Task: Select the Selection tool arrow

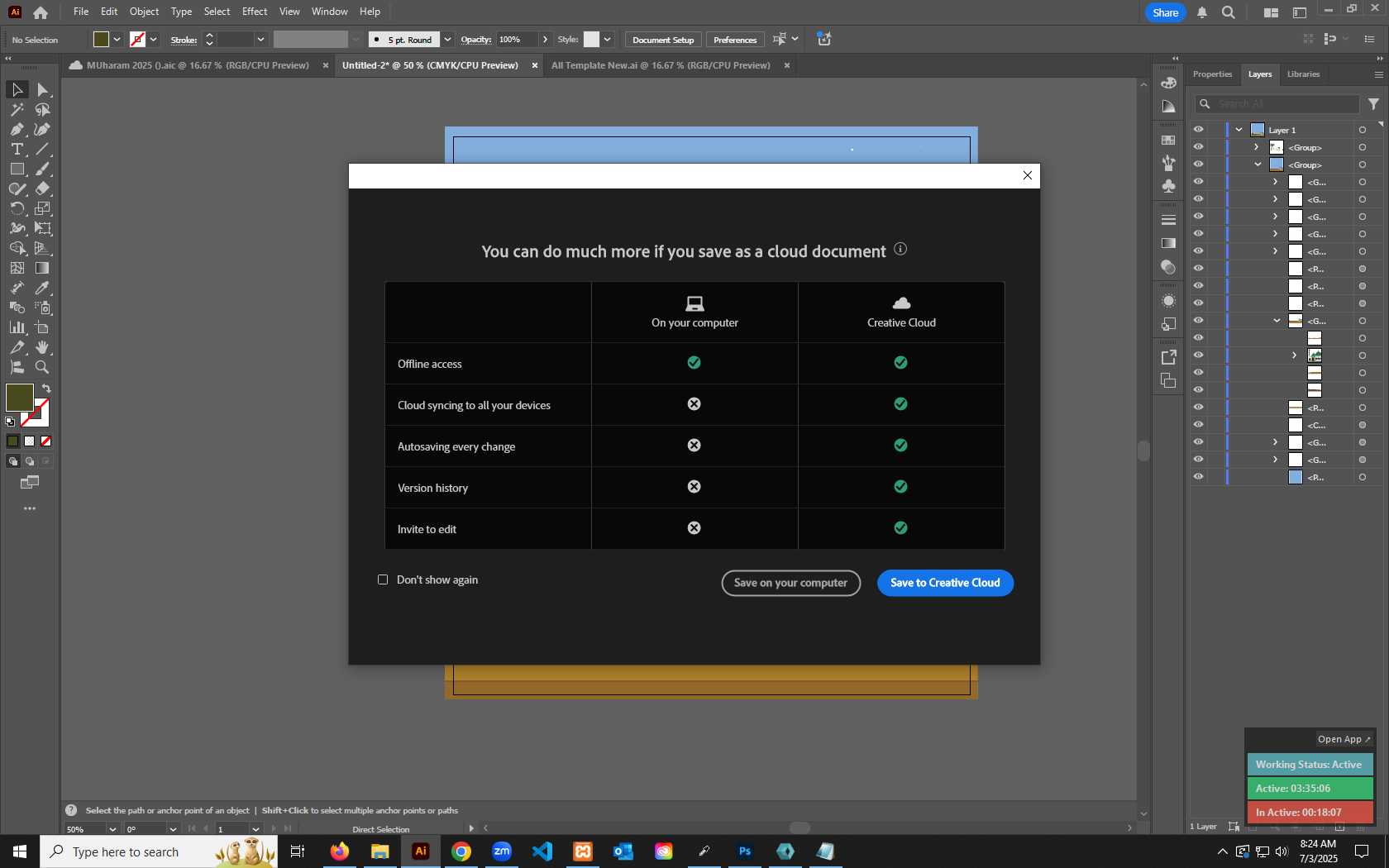Action: coord(17,89)
